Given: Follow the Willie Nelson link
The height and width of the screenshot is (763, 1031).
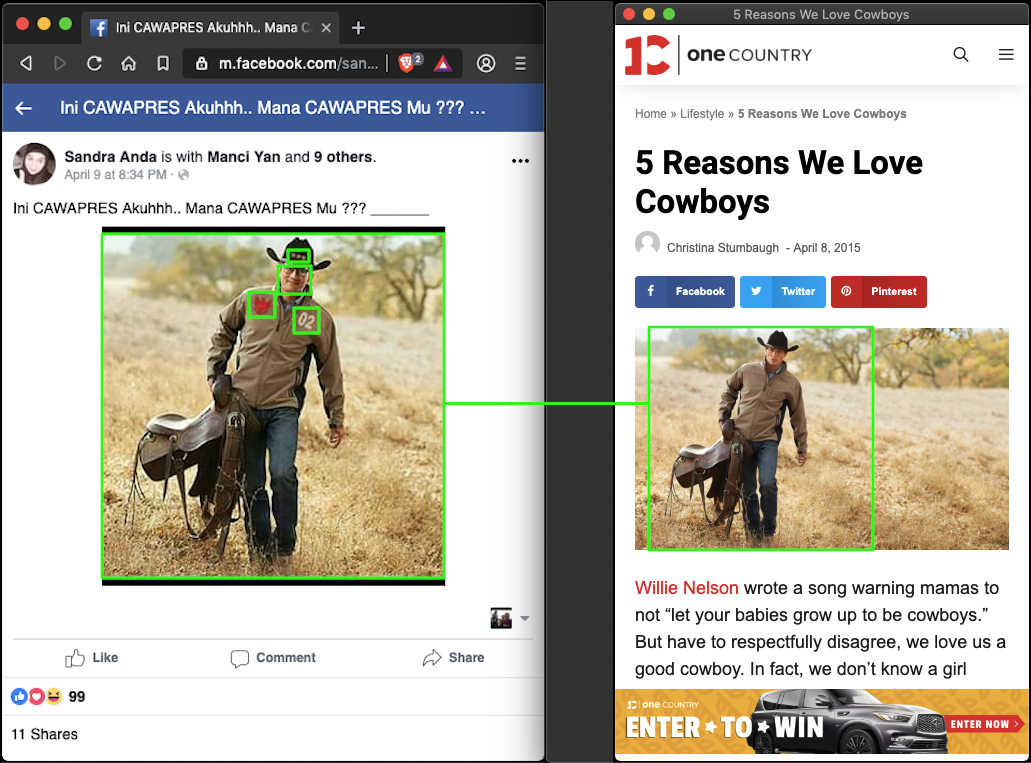Looking at the screenshot, I should 687,587.
